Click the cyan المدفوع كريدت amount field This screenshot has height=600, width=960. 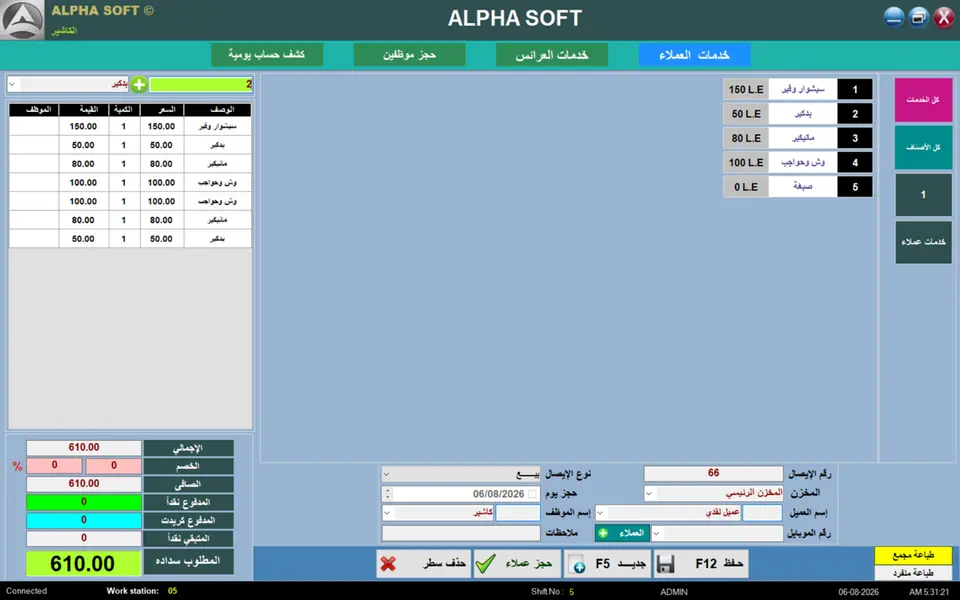pos(84,520)
